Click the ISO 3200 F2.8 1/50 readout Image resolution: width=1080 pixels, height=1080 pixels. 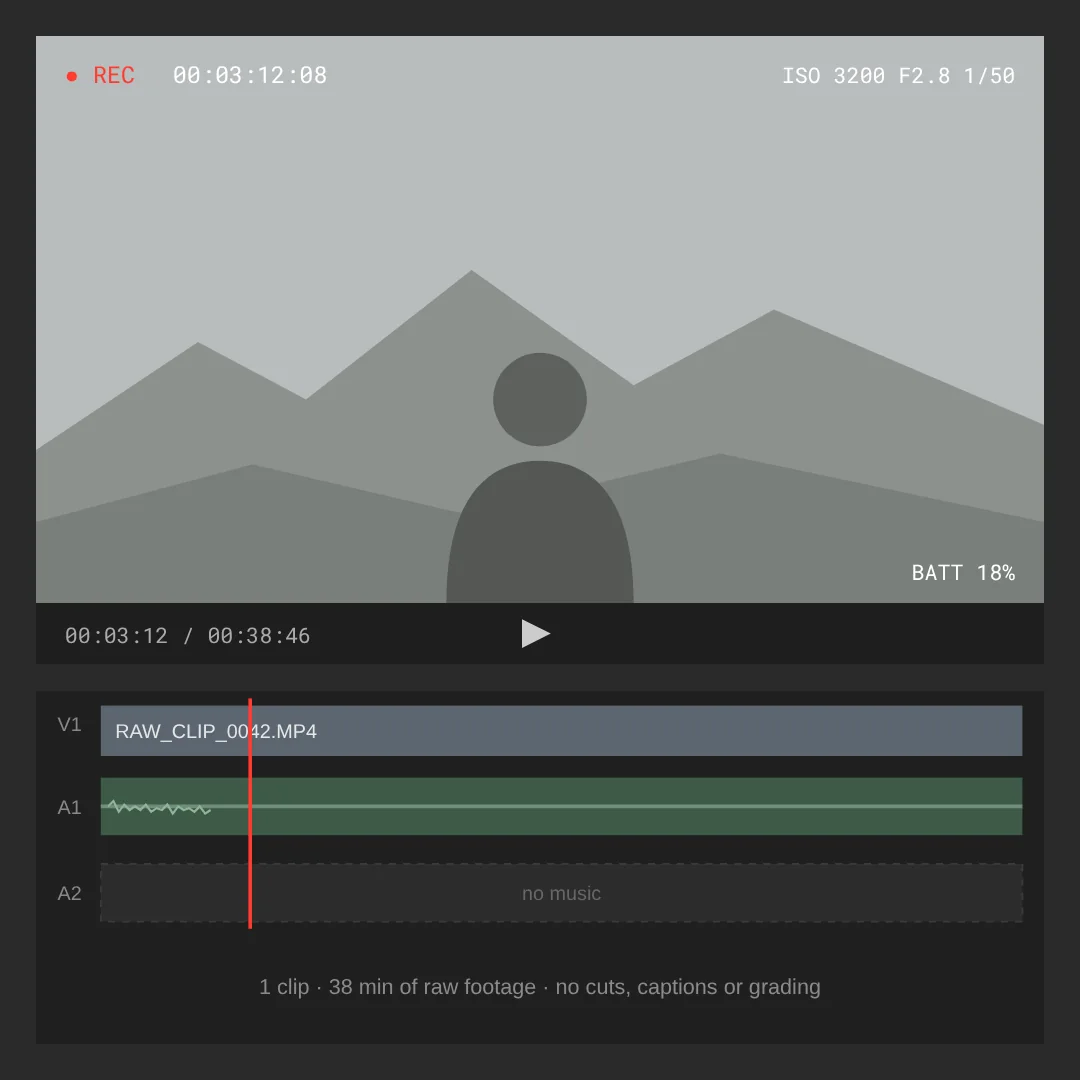(x=898, y=76)
